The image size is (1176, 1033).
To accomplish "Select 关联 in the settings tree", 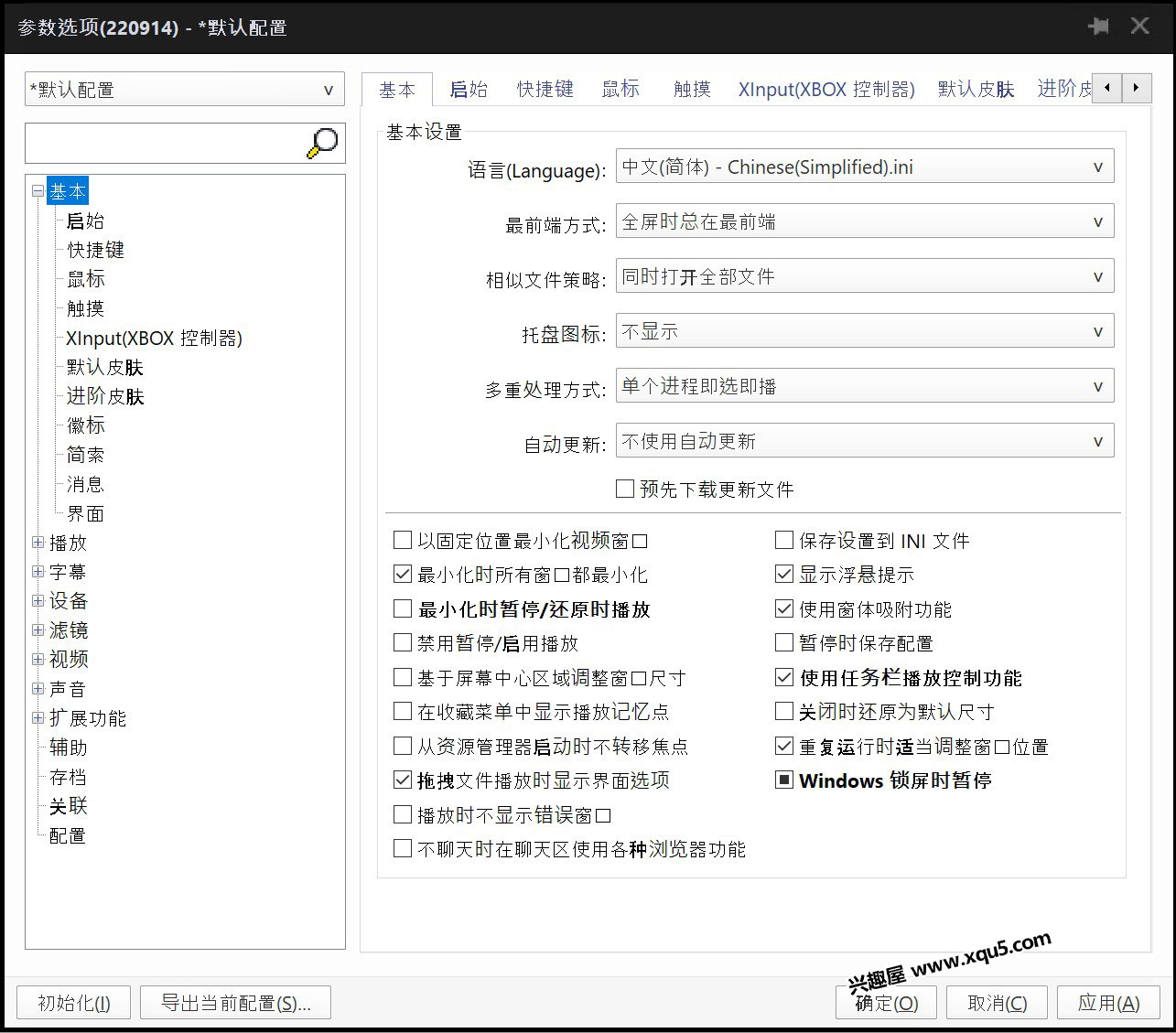I will pyautogui.click(x=69, y=806).
